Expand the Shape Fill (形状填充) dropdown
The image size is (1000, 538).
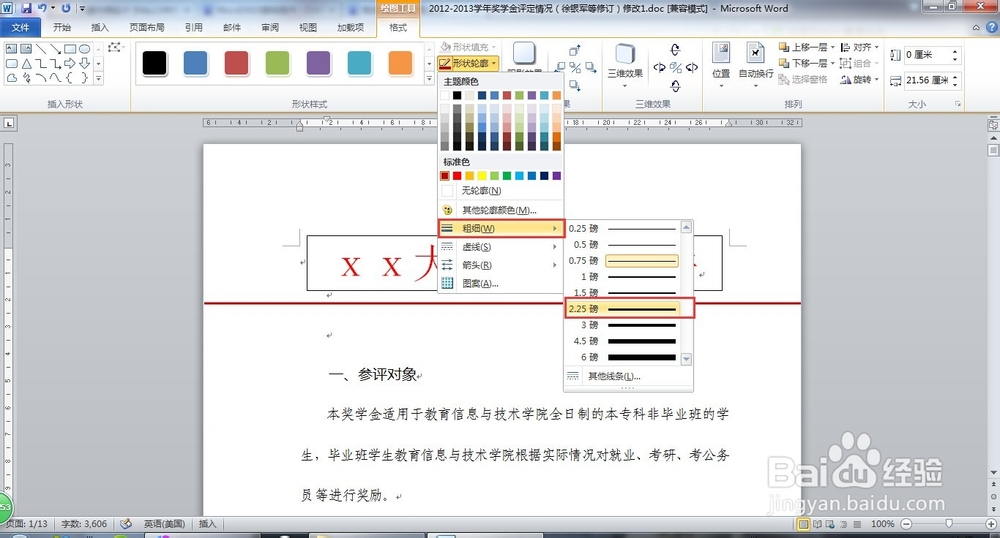click(x=494, y=47)
